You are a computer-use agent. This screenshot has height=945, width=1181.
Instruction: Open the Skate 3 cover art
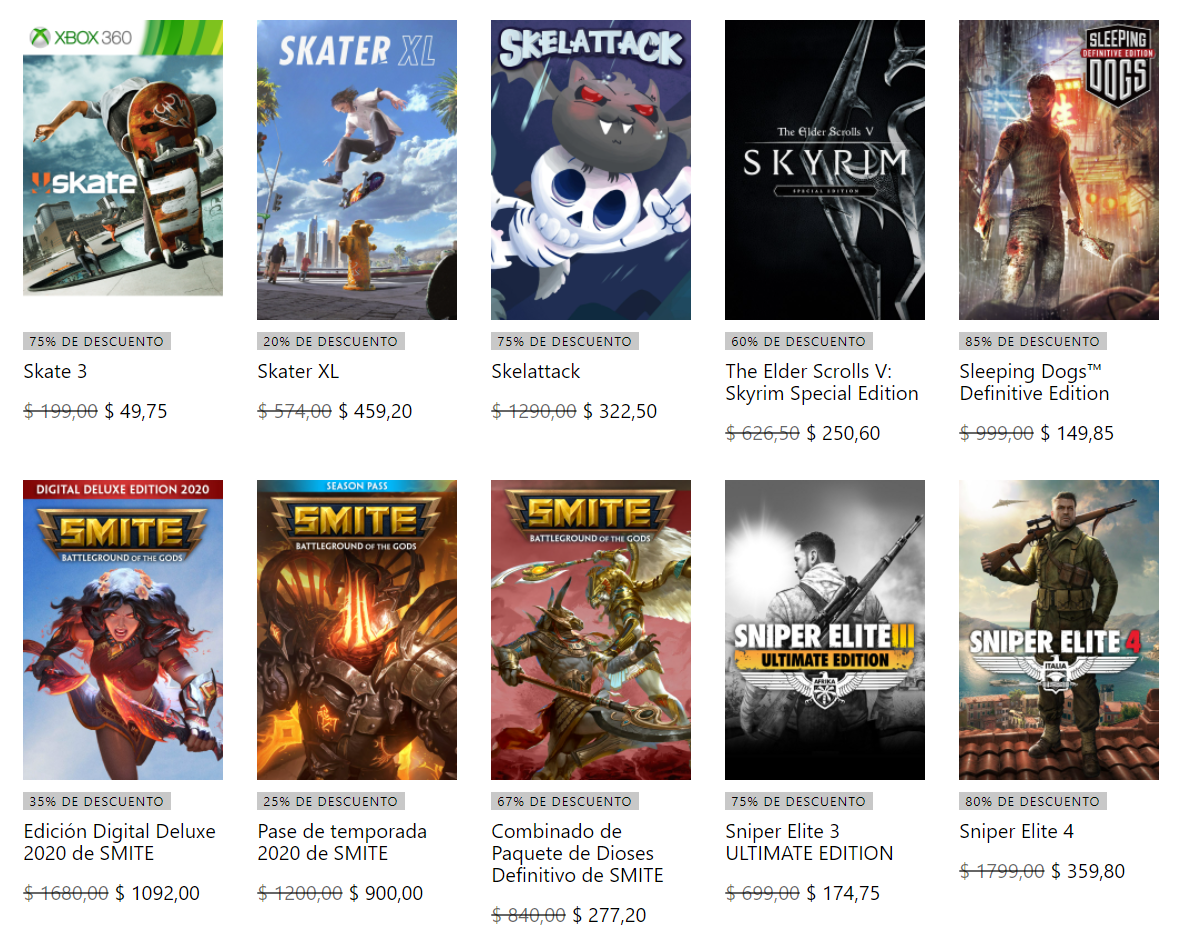[123, 158]
